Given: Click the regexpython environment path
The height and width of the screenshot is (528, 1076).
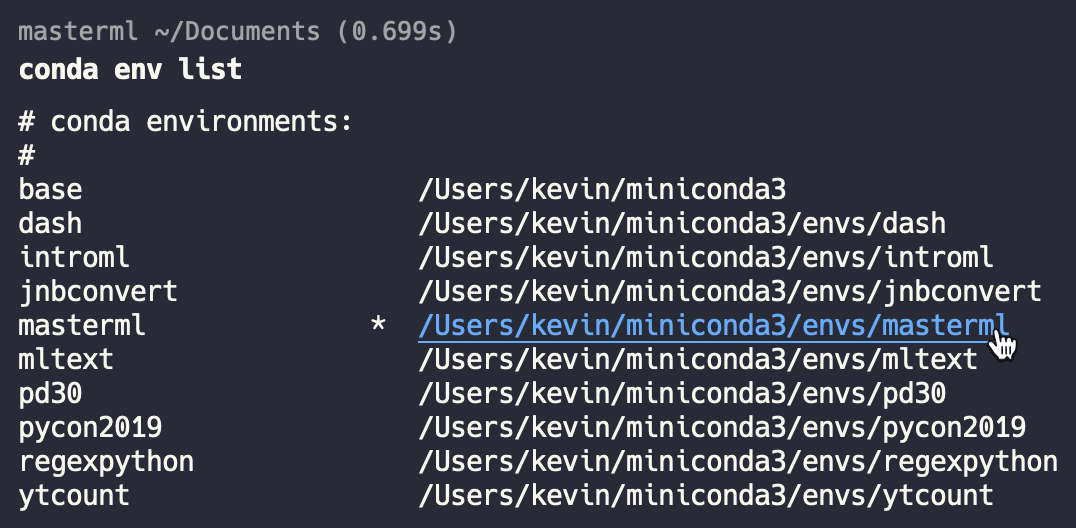Looking at the screenshot, I should 738,461.
